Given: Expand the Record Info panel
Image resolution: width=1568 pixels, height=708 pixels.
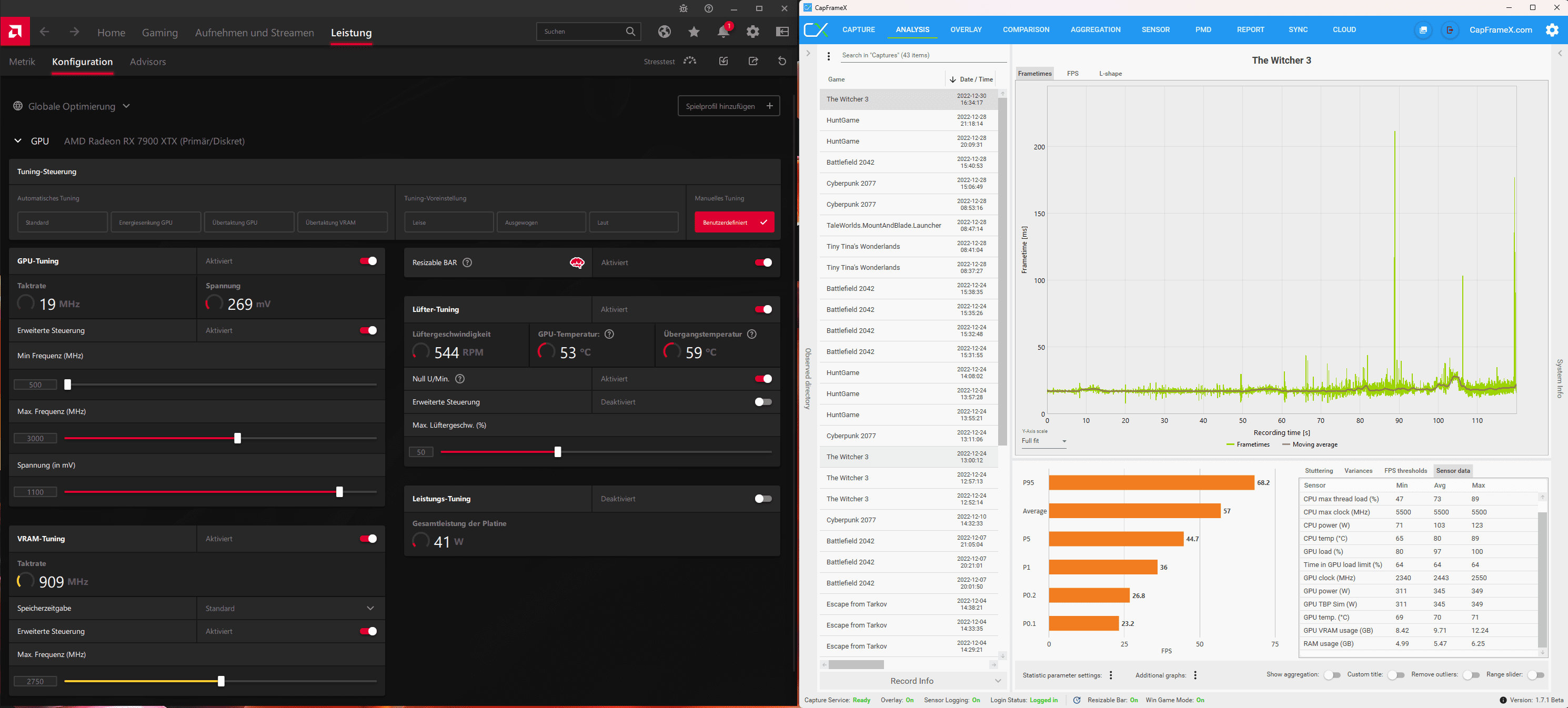Looking at the screenshot, I should point(912,681).
